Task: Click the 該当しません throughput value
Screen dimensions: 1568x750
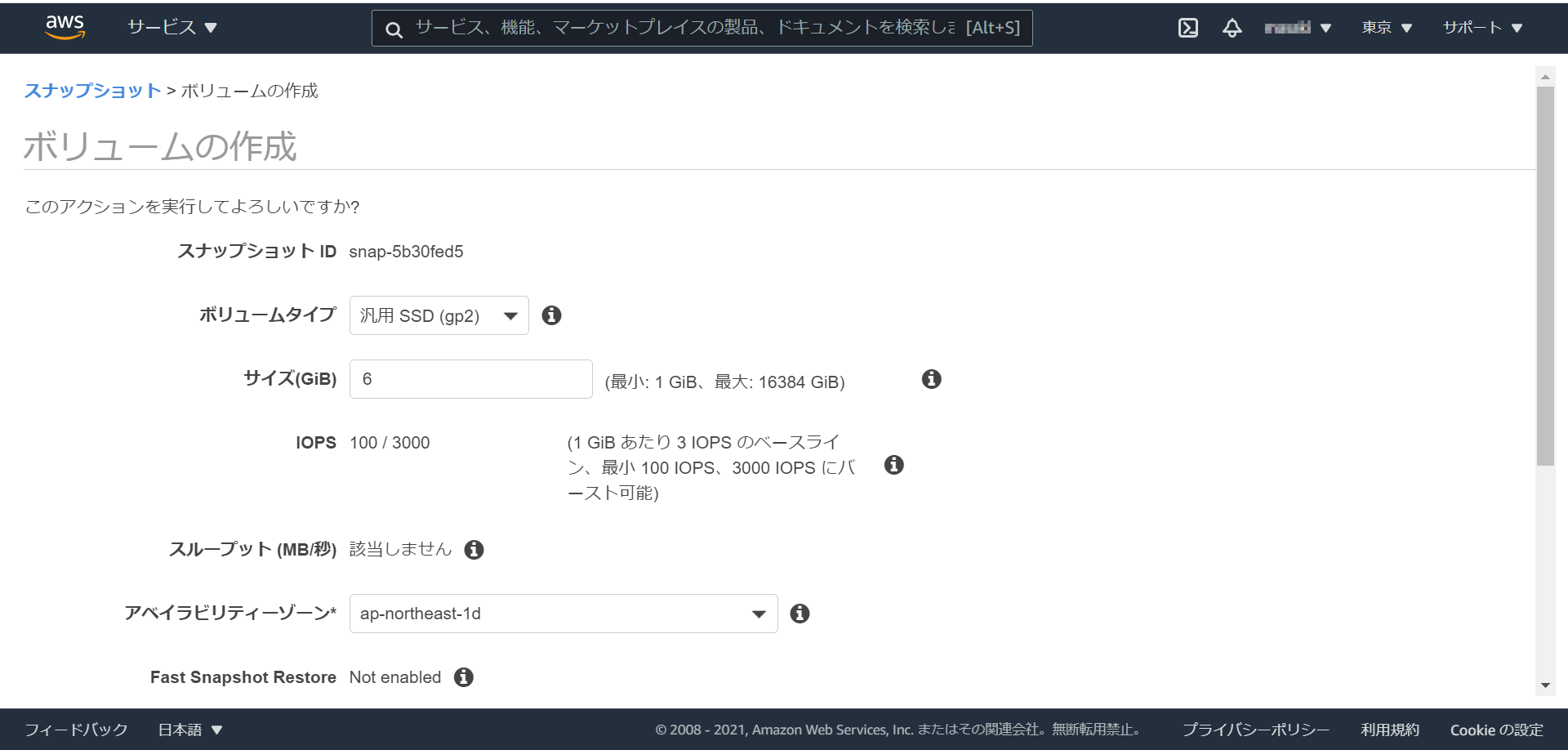Action: [400, 549]
